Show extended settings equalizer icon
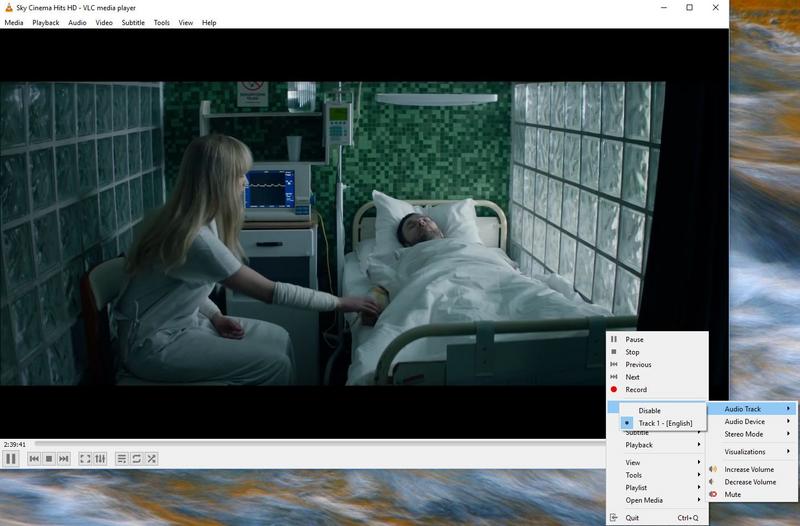The image size is (800, 526). (100, 459)
